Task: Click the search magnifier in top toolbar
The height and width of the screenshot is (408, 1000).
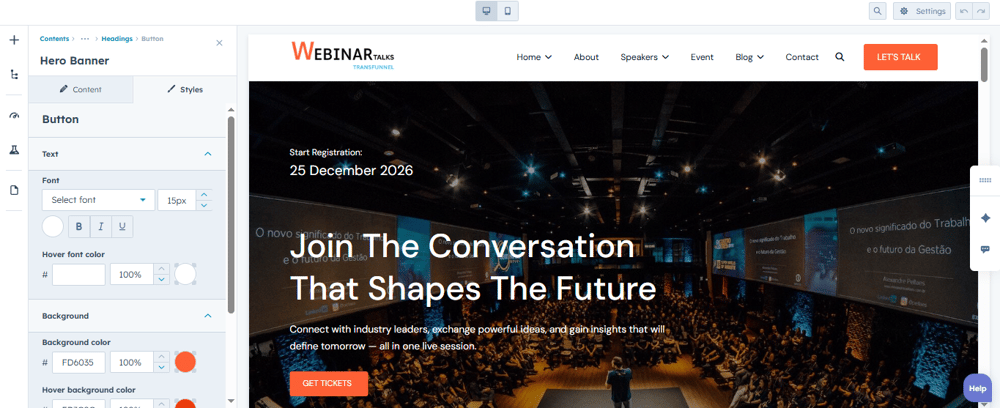Action: [878, 11]
